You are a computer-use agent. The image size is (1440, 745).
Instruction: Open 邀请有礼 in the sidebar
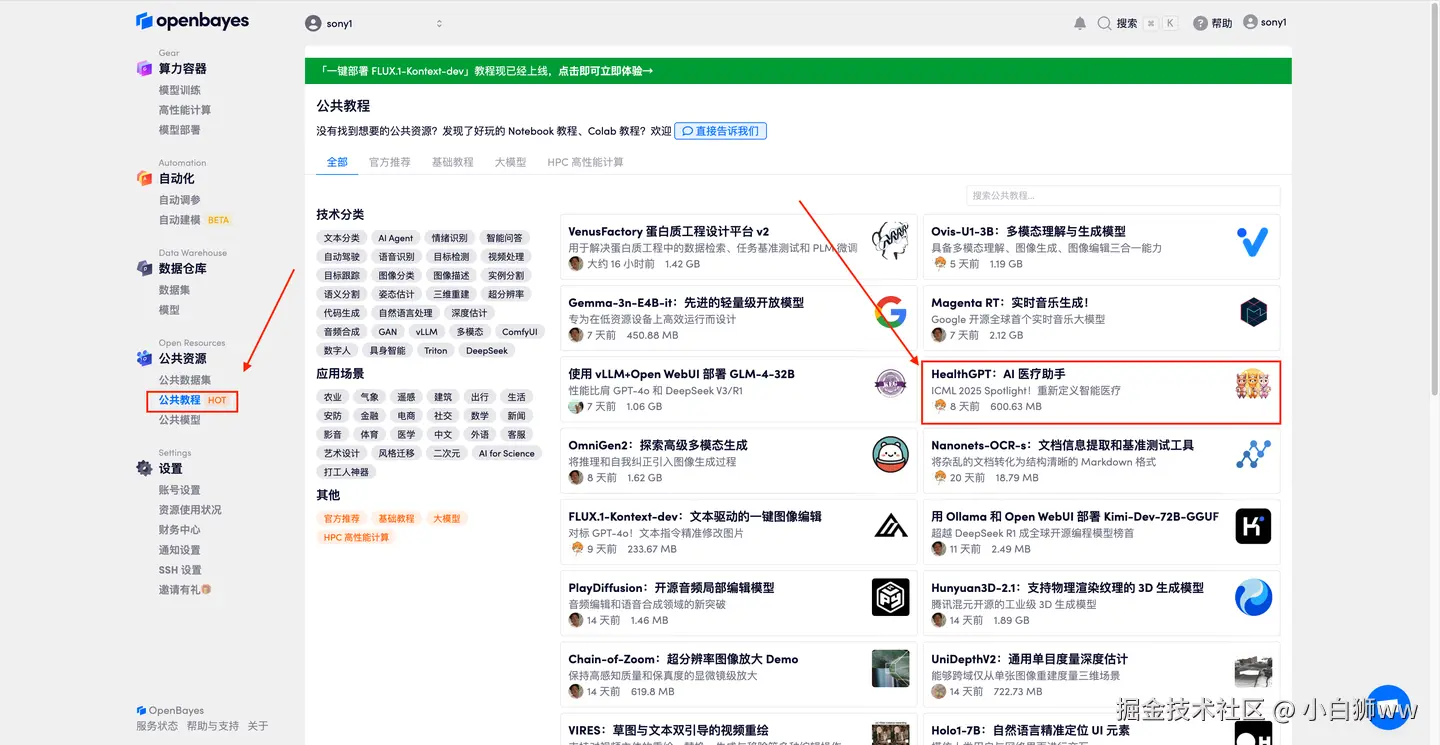(x=185, y=590)
